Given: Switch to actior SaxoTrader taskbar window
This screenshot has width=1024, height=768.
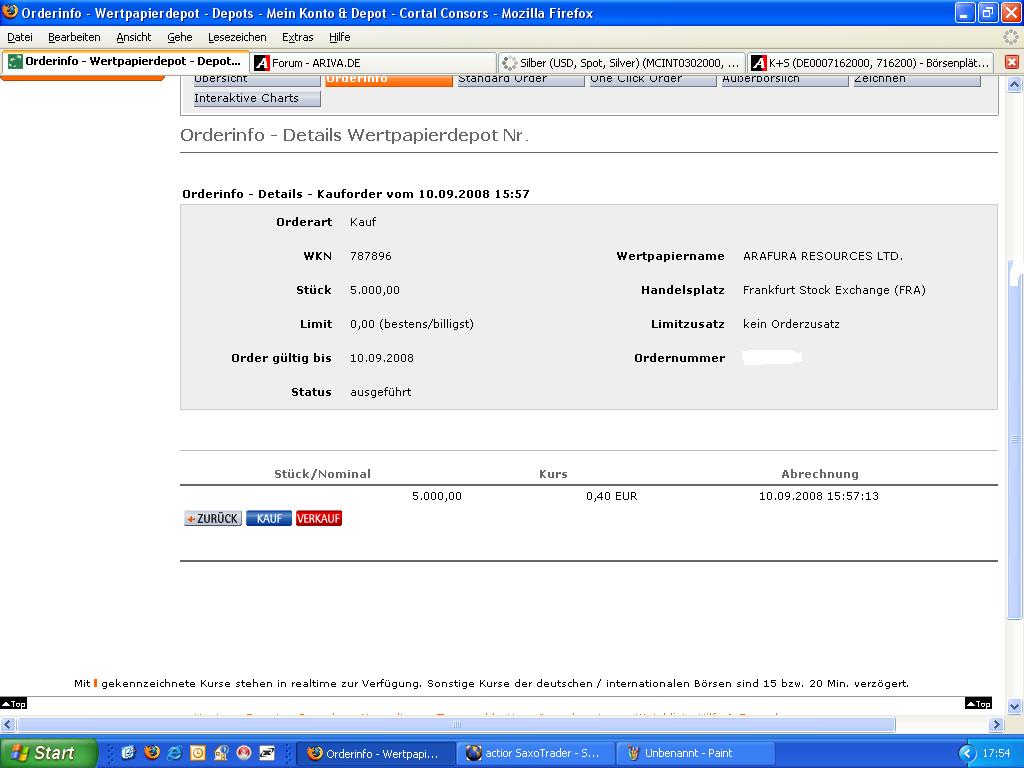Looking at the screenshot, I should click(536, 753).
